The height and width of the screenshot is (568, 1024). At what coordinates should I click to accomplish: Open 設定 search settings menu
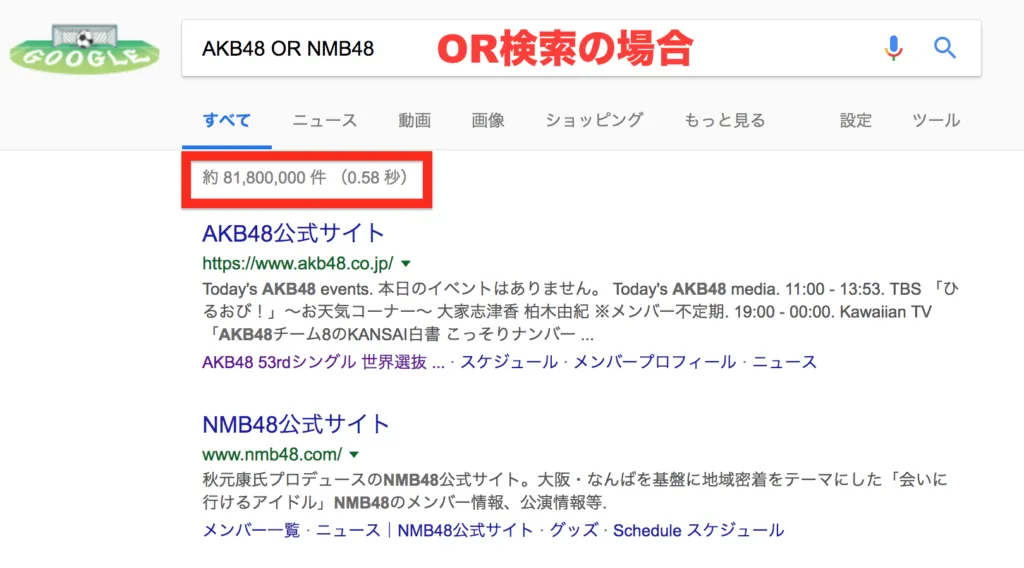(856, 120)
